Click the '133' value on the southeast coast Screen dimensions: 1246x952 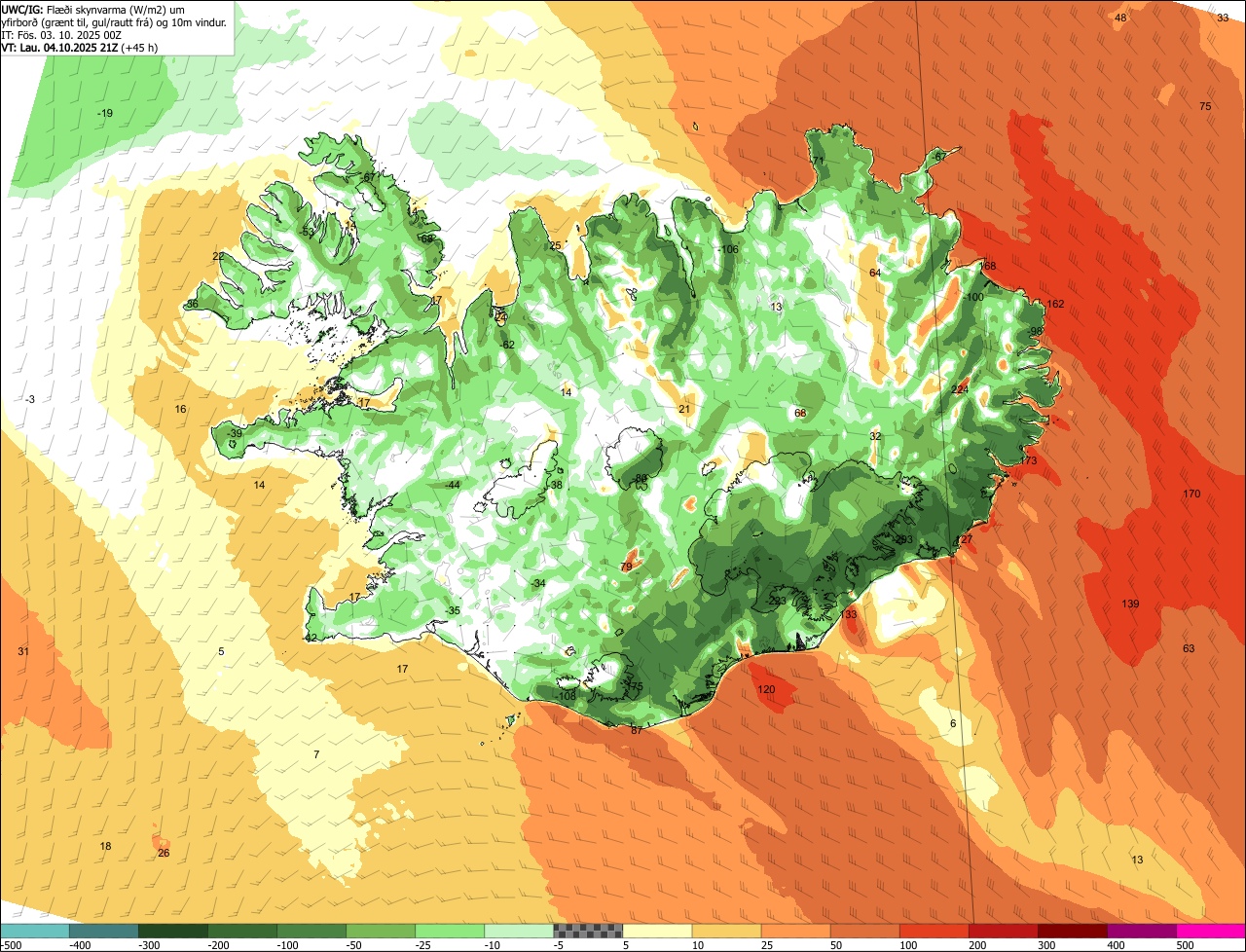pos(849,614)
